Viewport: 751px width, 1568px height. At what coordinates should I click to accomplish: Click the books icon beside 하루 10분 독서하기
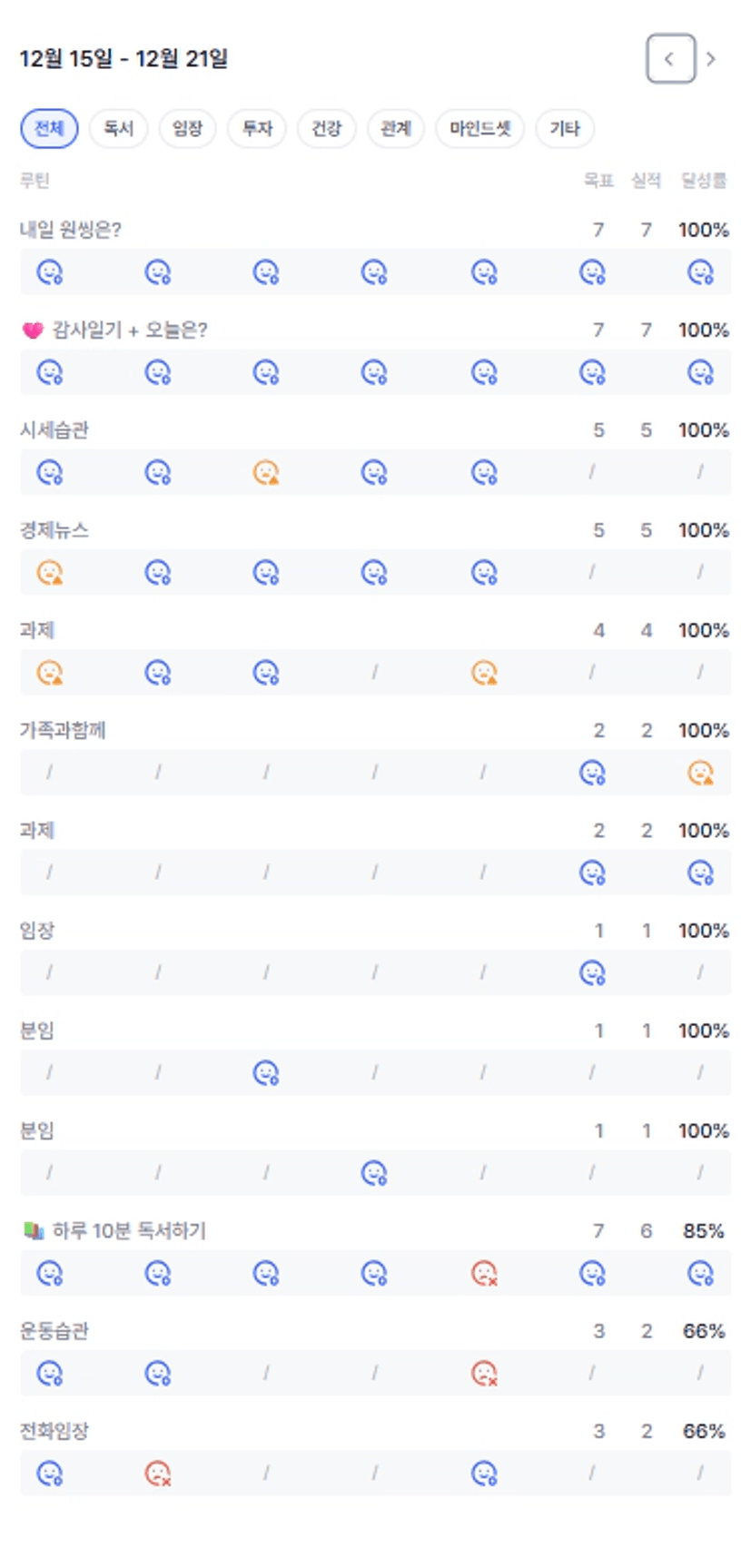[x=34, y=1231]
